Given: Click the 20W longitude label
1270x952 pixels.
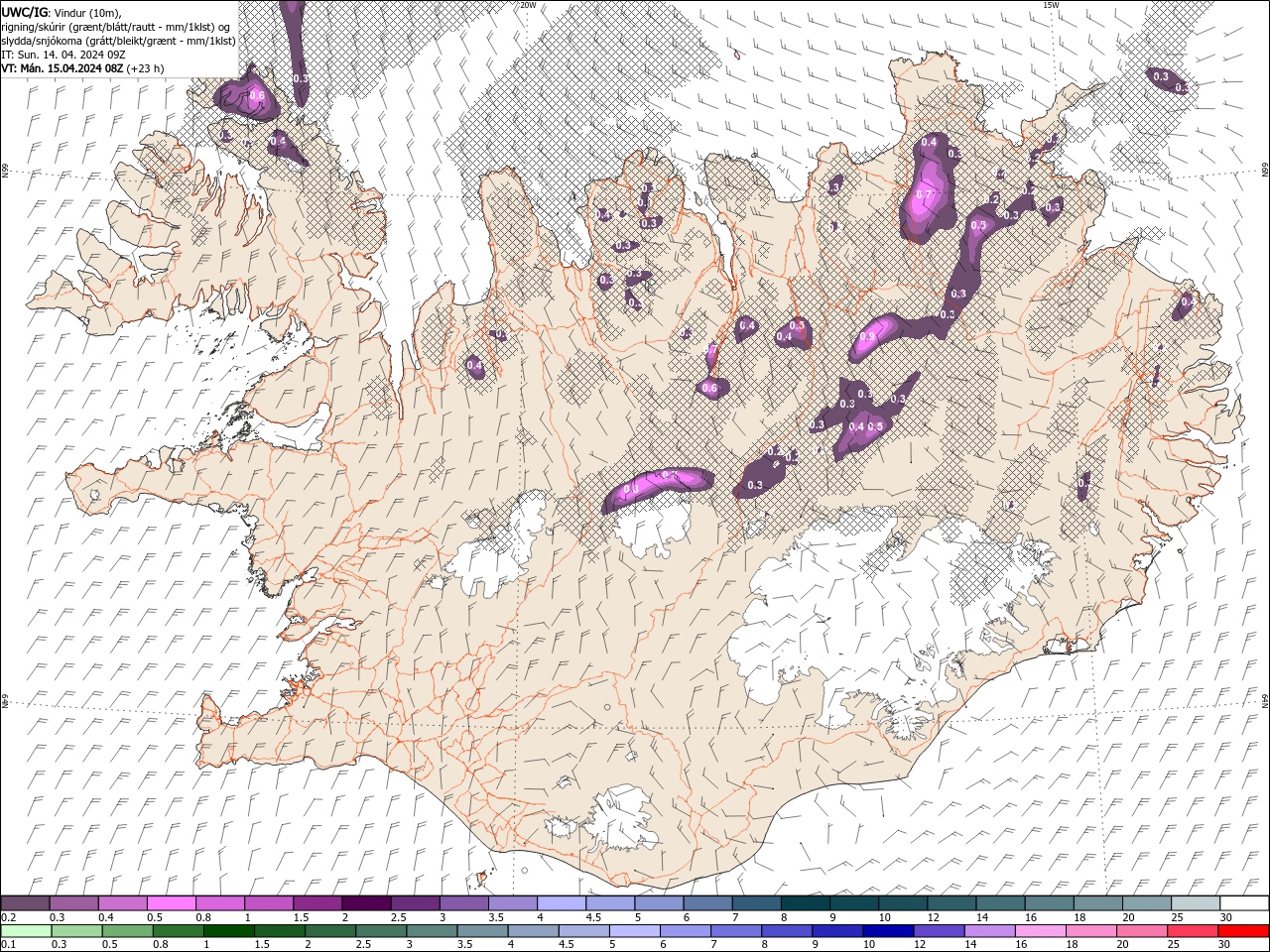Looking at the screenshot, I should 528,5.
